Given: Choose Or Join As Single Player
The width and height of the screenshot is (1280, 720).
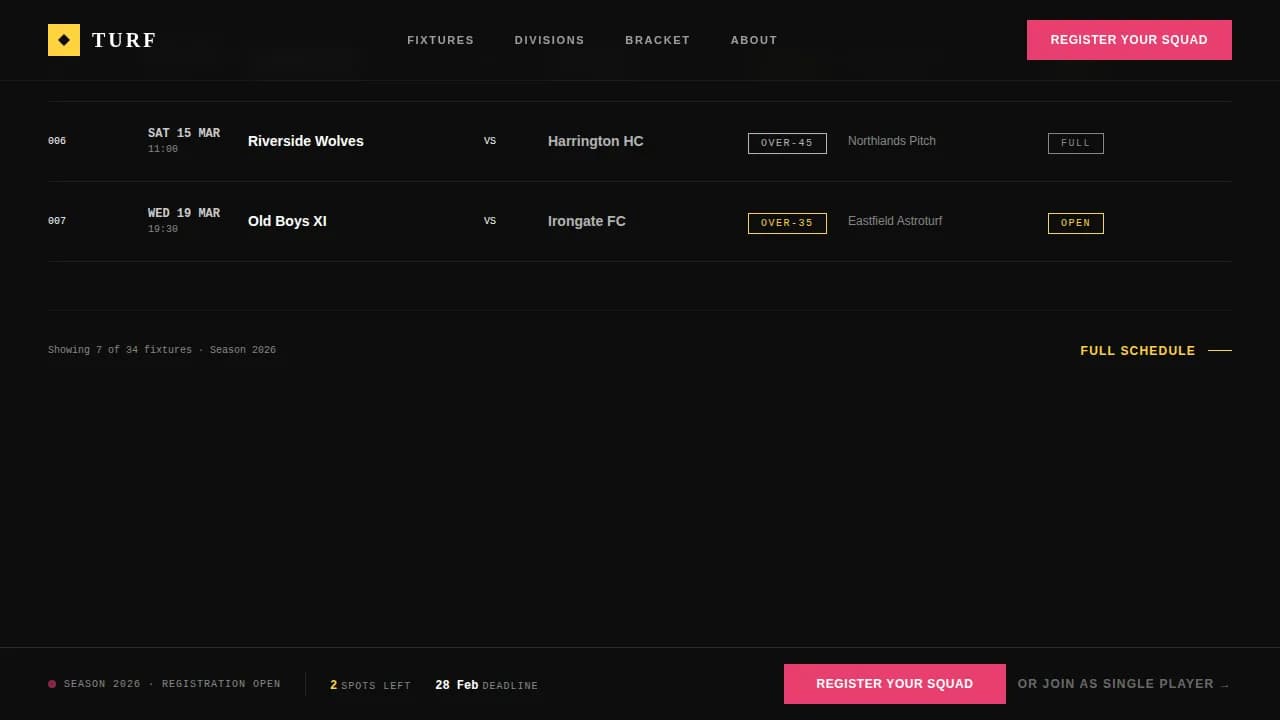Looking at the screenshot, I should pyautogui.click(x=1122, y=684).
